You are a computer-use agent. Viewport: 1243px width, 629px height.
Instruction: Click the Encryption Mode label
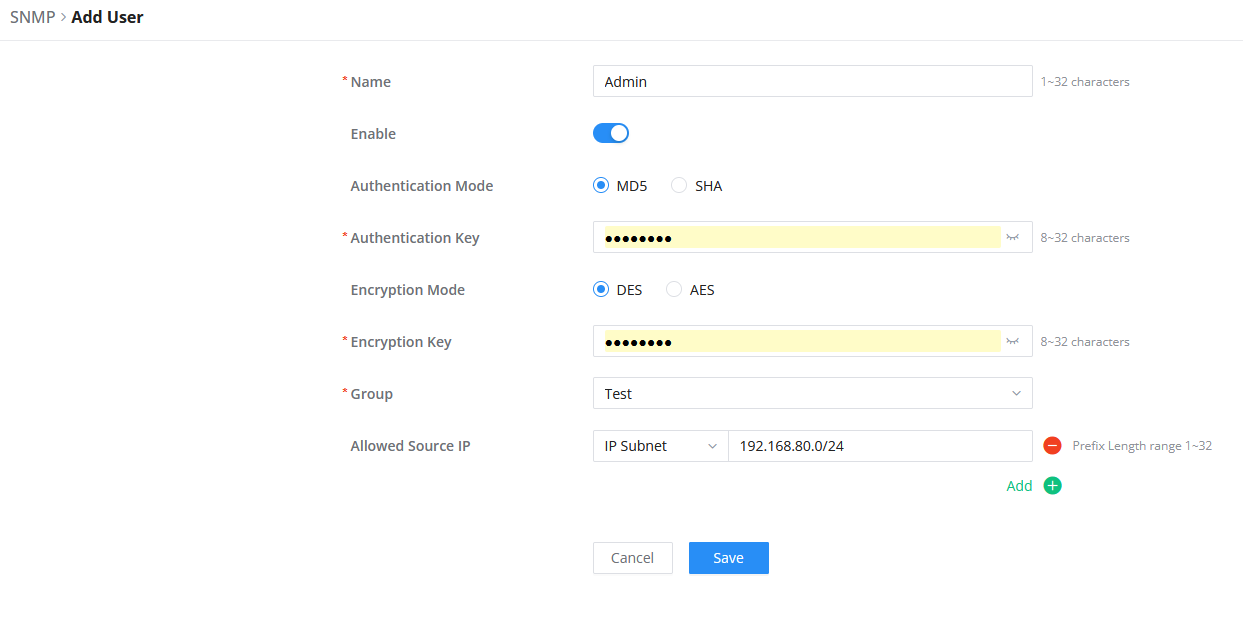click(407, 290)
